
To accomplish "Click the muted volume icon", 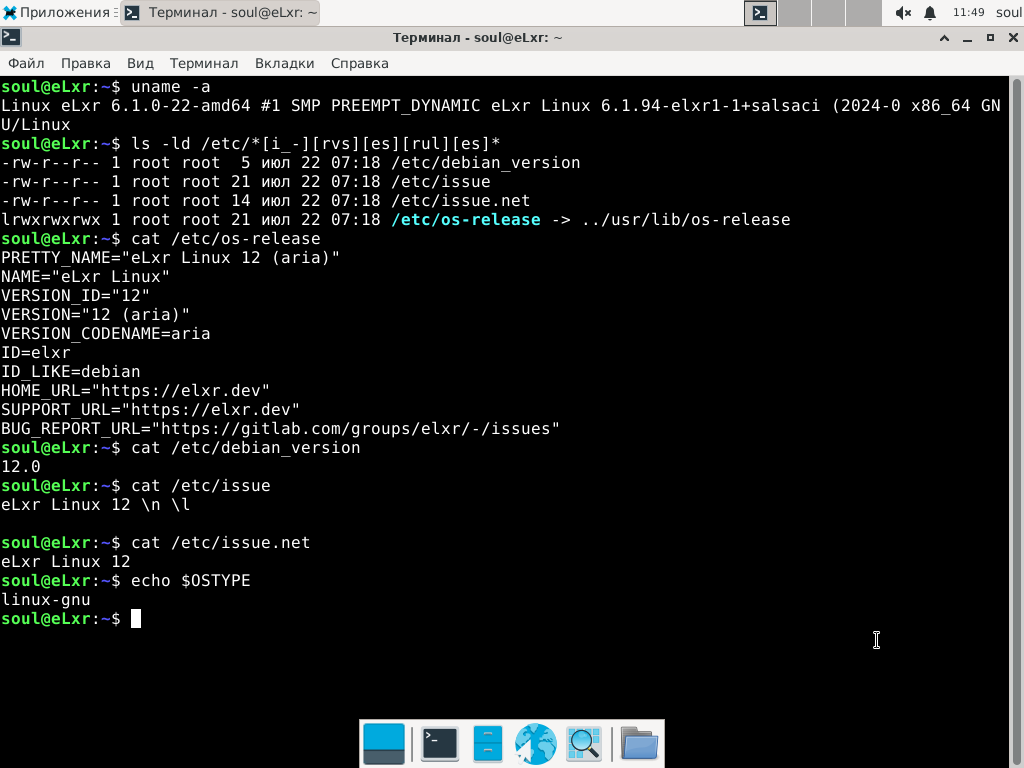I will click(x=903, y=12).
